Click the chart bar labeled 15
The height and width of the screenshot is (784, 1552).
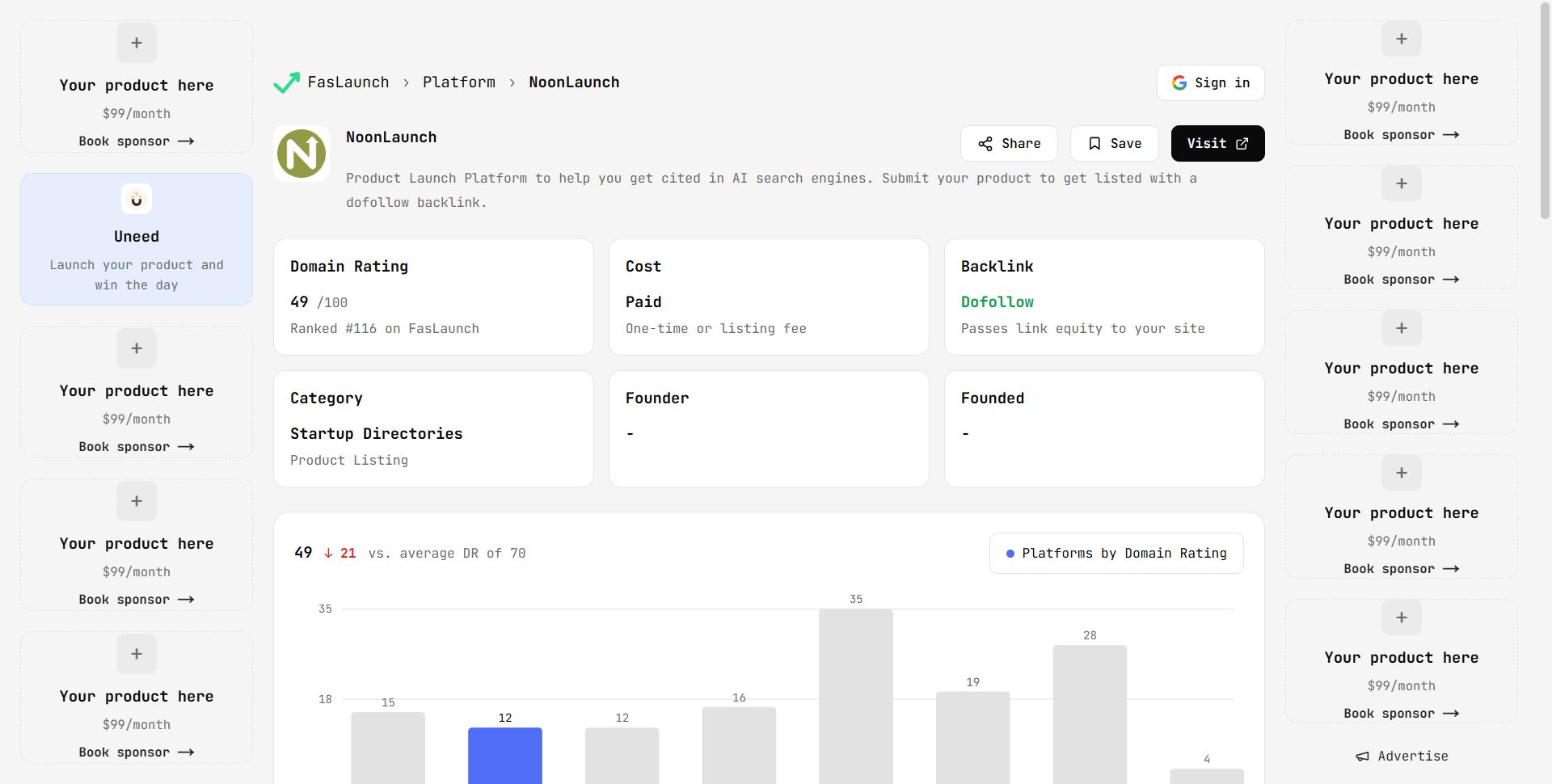coord(388,748)
